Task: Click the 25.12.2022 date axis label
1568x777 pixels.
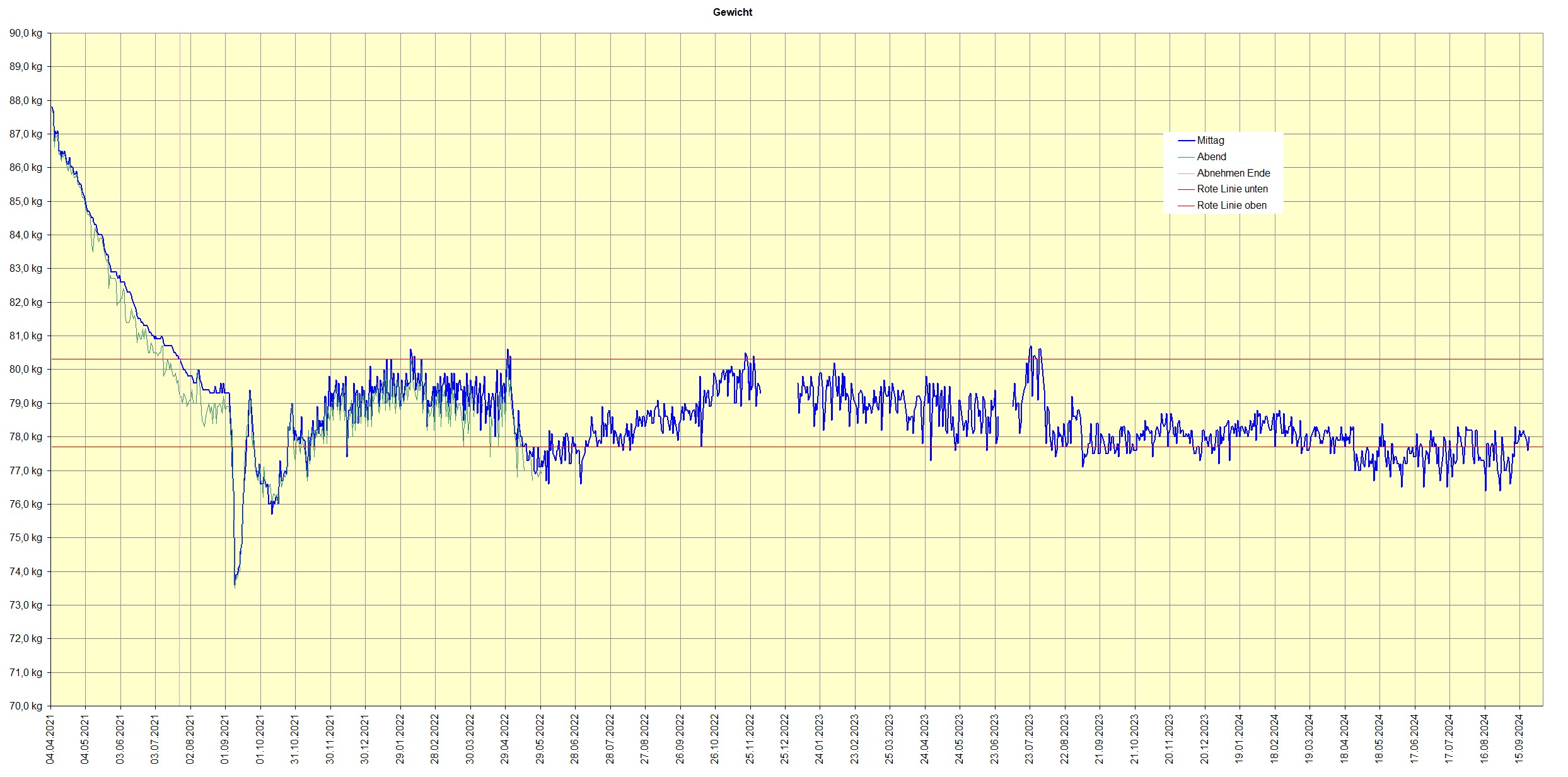Action: 785,739
